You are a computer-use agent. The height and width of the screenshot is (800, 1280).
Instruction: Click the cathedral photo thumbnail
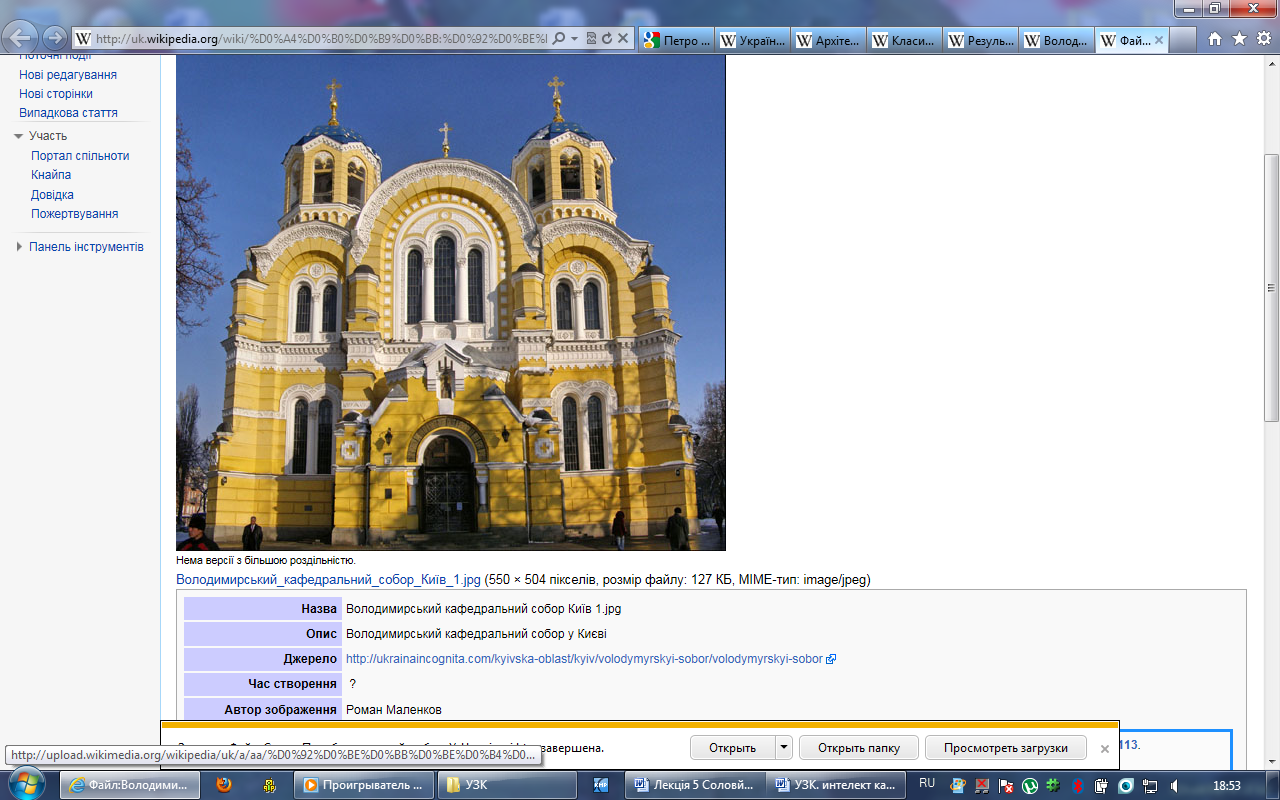tap(451, 303)
